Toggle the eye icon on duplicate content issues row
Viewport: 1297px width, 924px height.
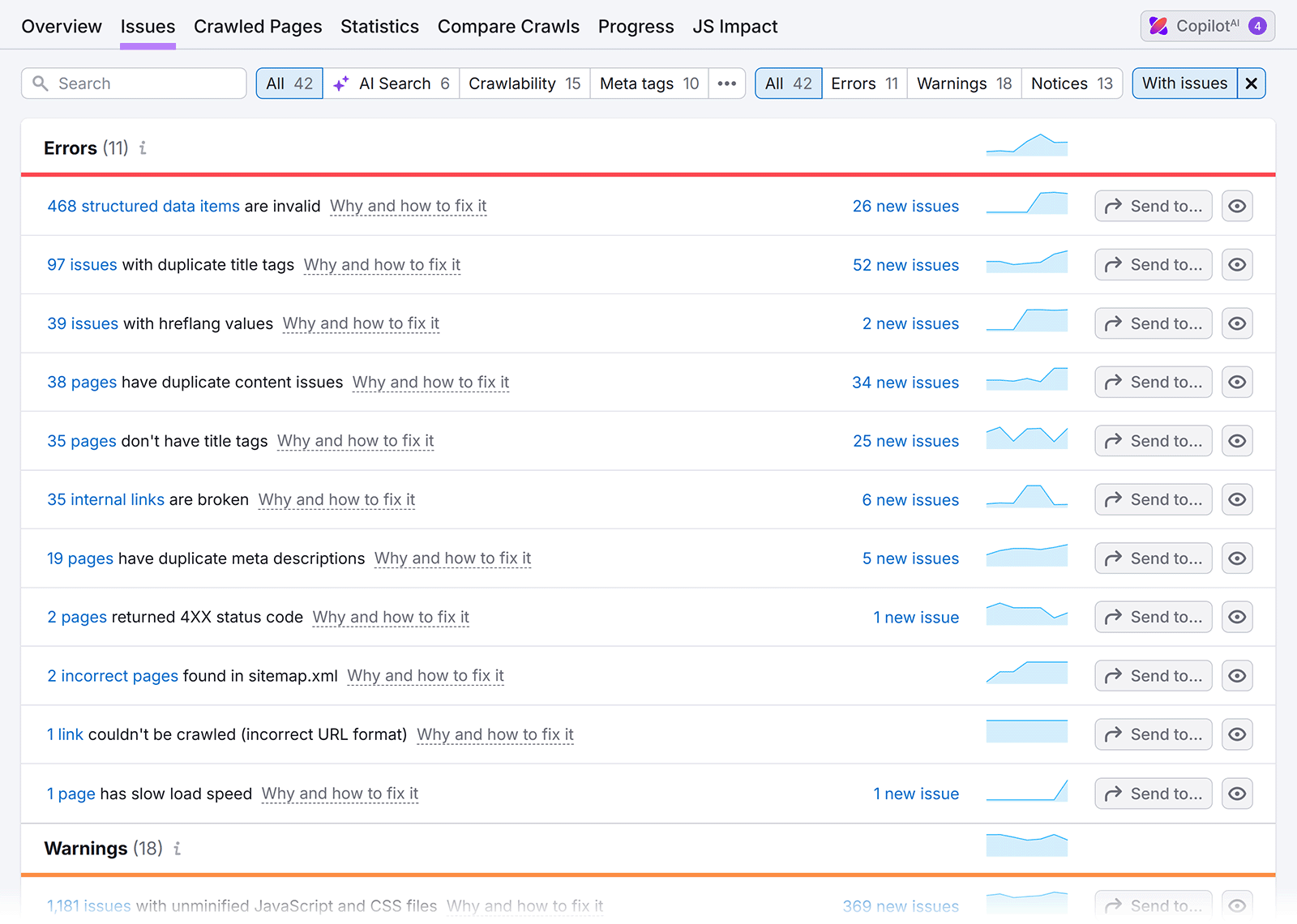(x=1236, y=382)
